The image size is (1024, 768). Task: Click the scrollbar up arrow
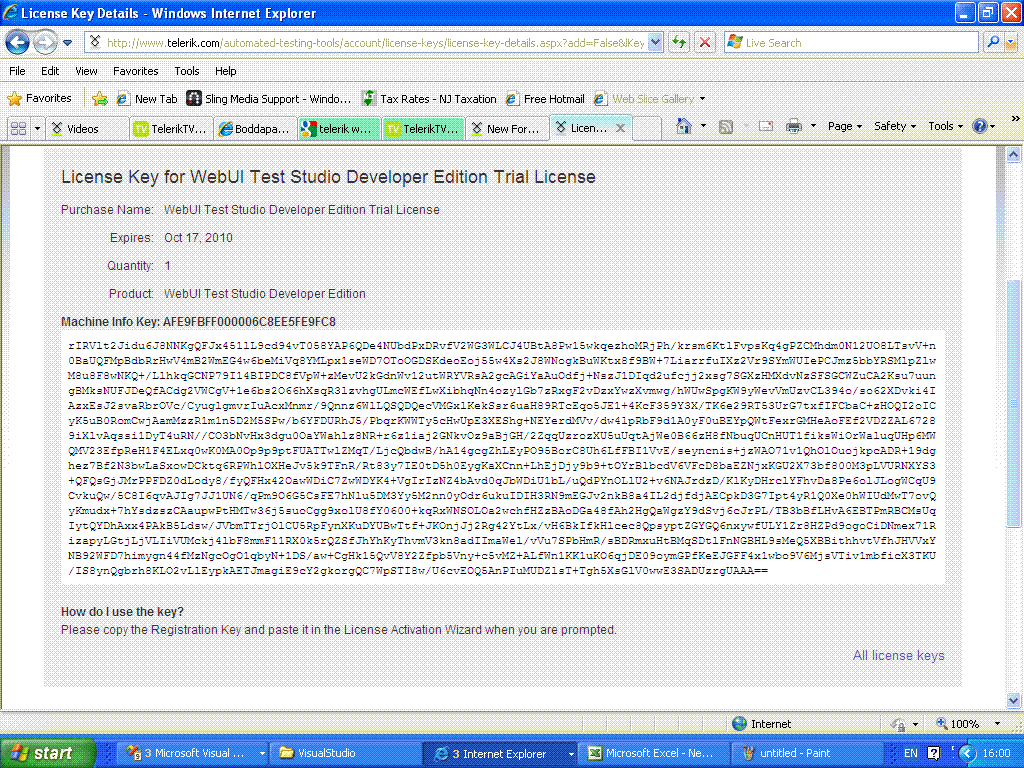tap(1013, 155)
